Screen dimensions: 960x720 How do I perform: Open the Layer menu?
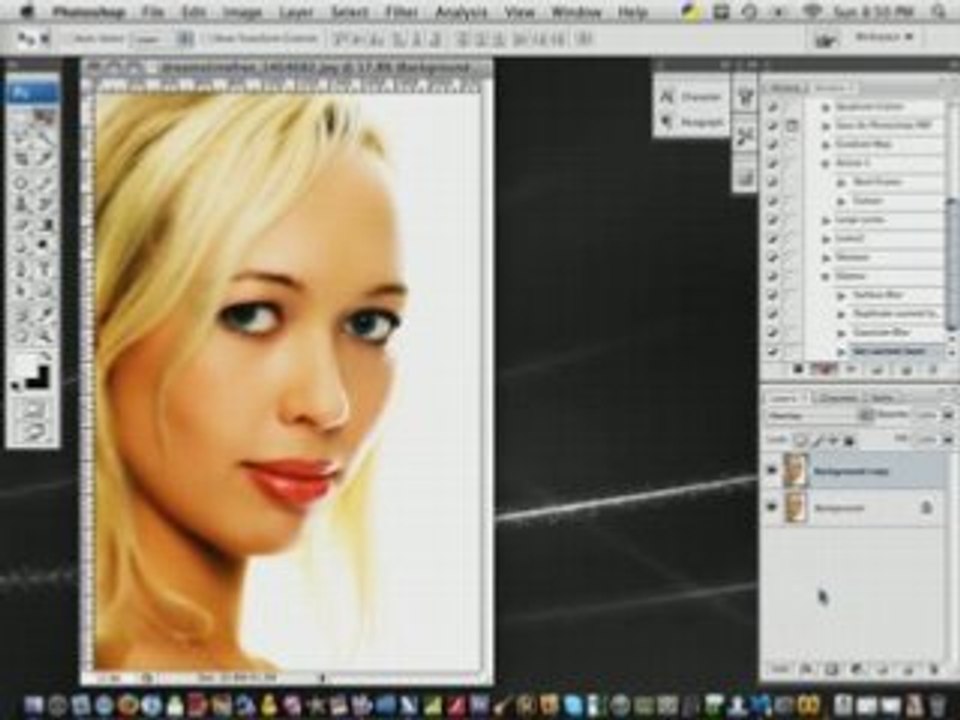296,12
